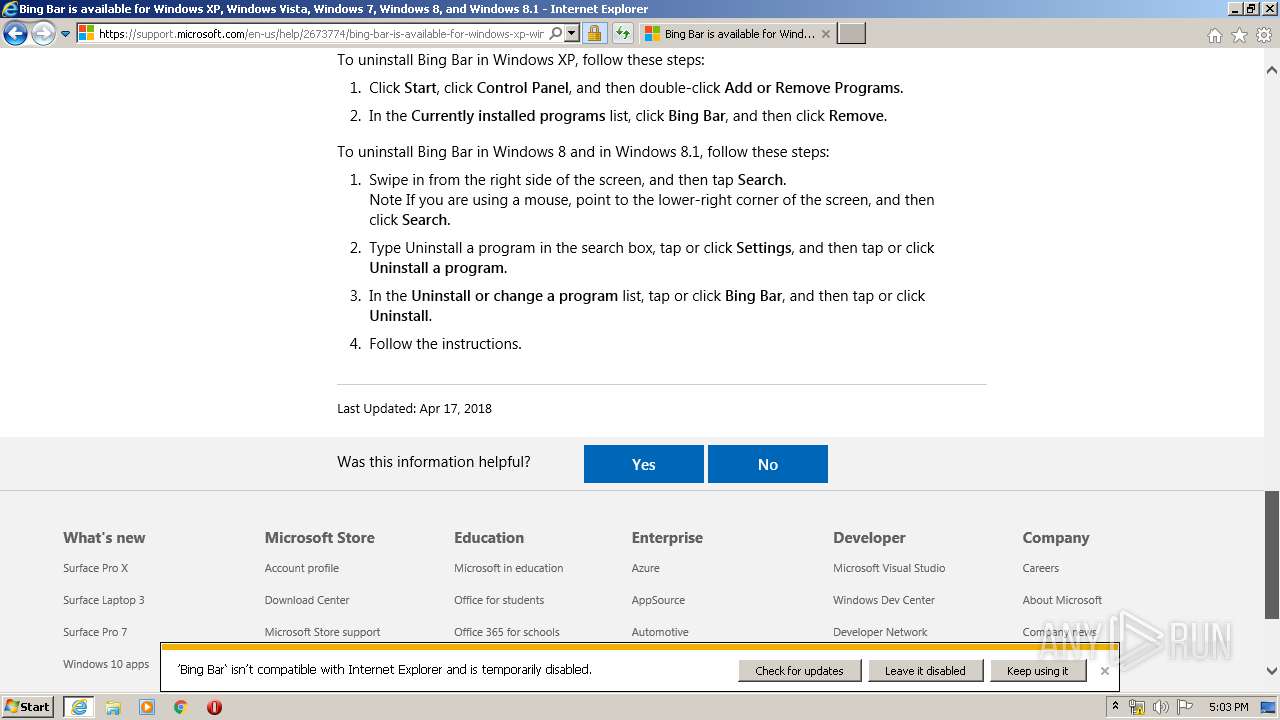Click the volume speaker tray icon
The image size is (1280, 720).
pos(1160,707)
